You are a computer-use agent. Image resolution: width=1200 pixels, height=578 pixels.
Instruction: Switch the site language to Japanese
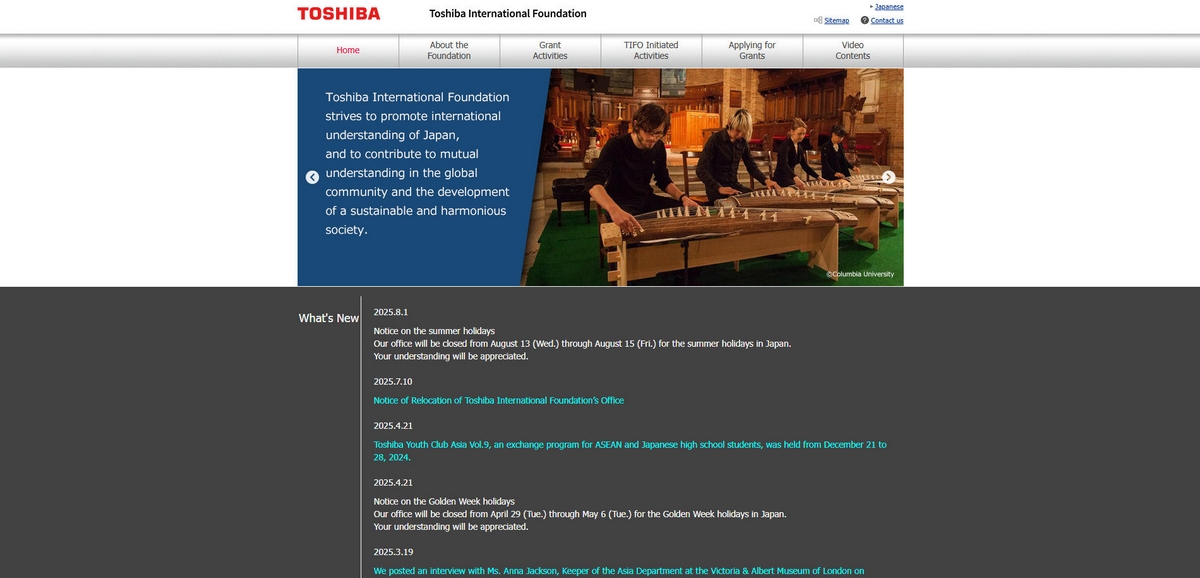889,6
